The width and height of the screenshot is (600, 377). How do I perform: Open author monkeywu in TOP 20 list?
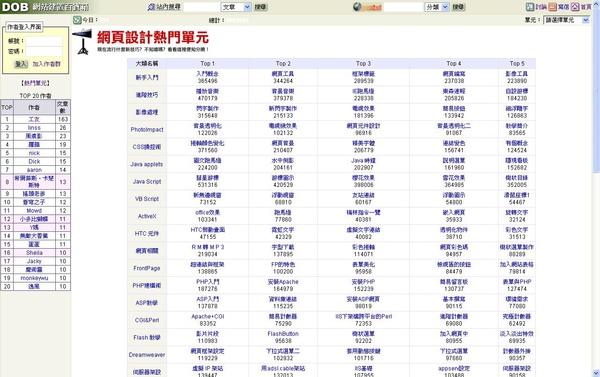(34, 278)
